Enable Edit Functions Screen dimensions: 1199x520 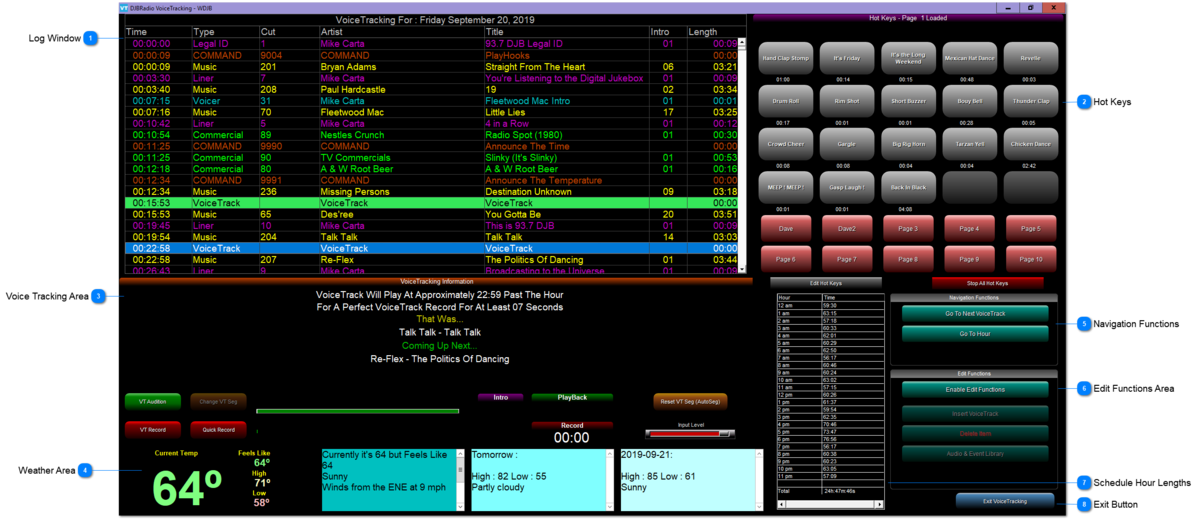click(x=975, y=389)
